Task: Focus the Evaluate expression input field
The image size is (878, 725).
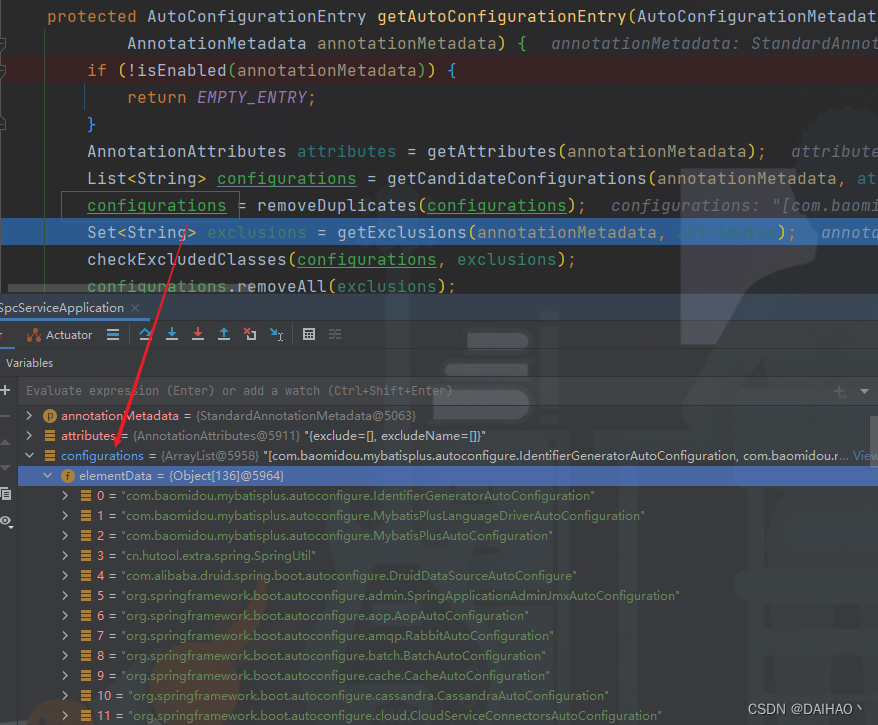Action: tap(426, 391)
